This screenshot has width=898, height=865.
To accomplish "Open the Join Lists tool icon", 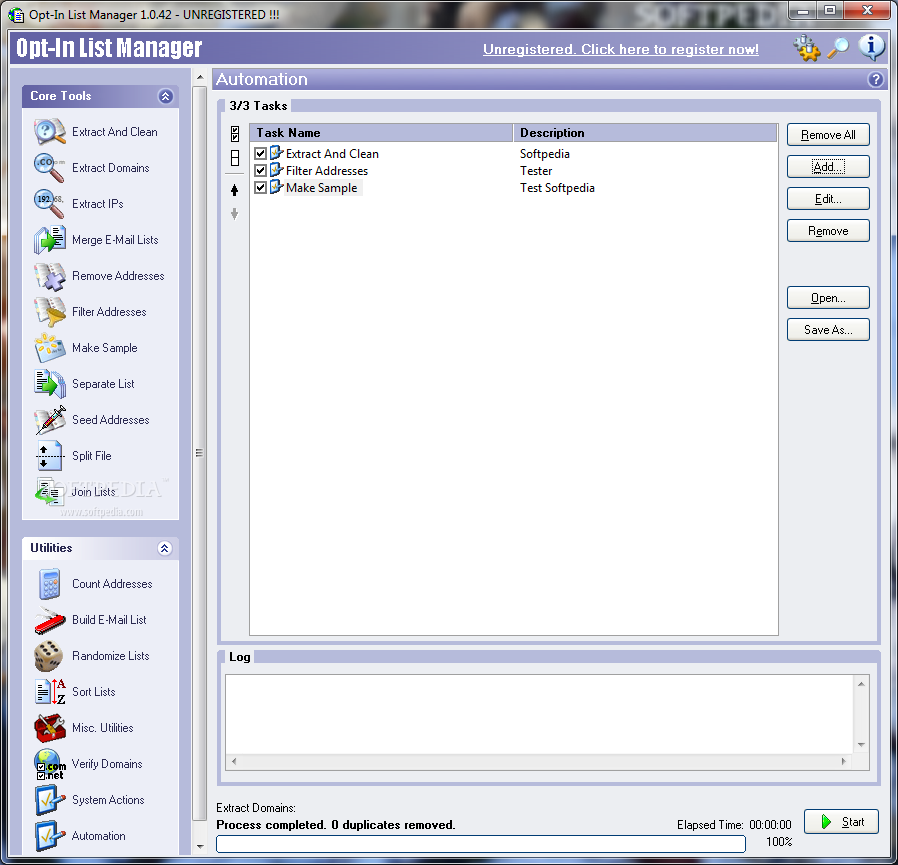I will [49, 492].
